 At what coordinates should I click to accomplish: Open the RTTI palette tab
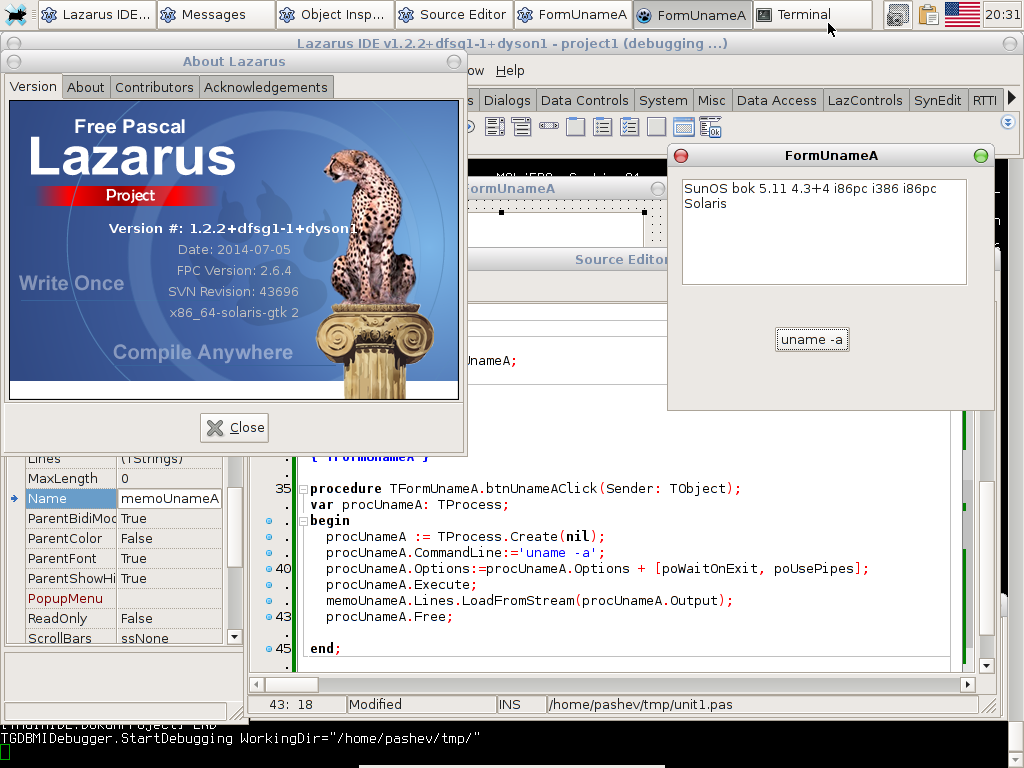984,101
